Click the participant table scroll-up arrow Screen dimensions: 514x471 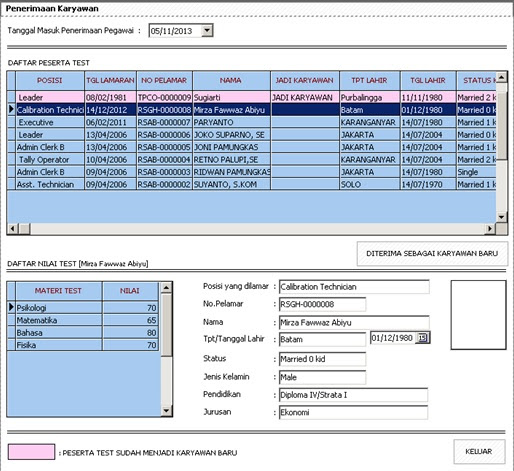[x=501, y=77]
